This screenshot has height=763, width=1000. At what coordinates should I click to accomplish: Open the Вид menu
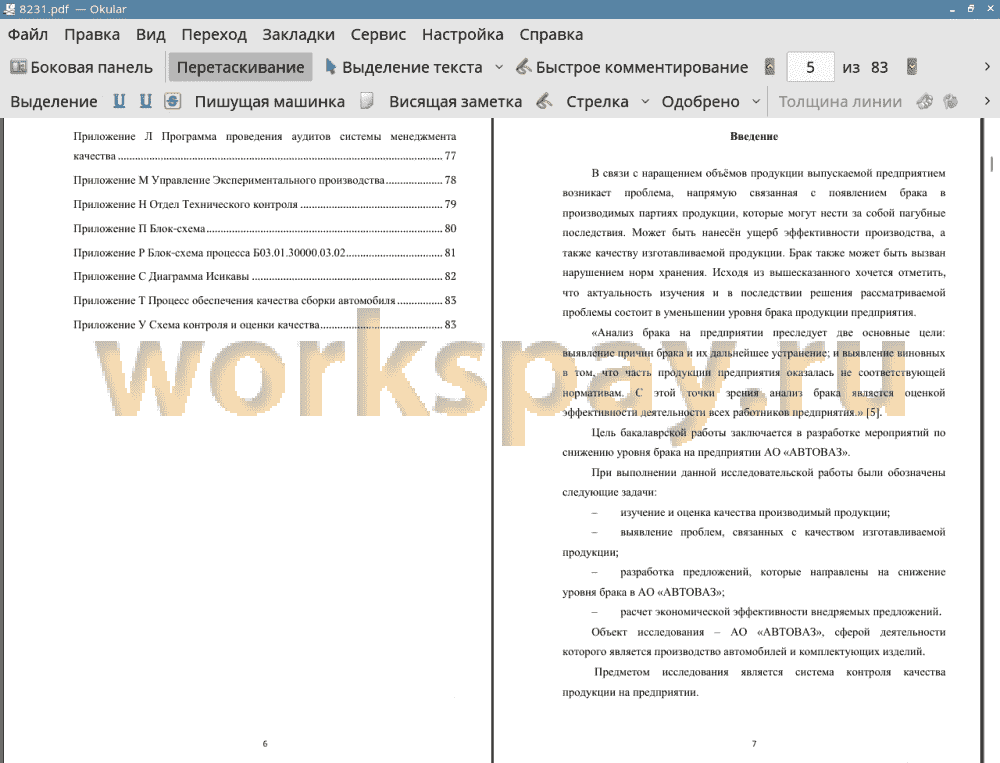pyautogui.click(x=151, y=34)
